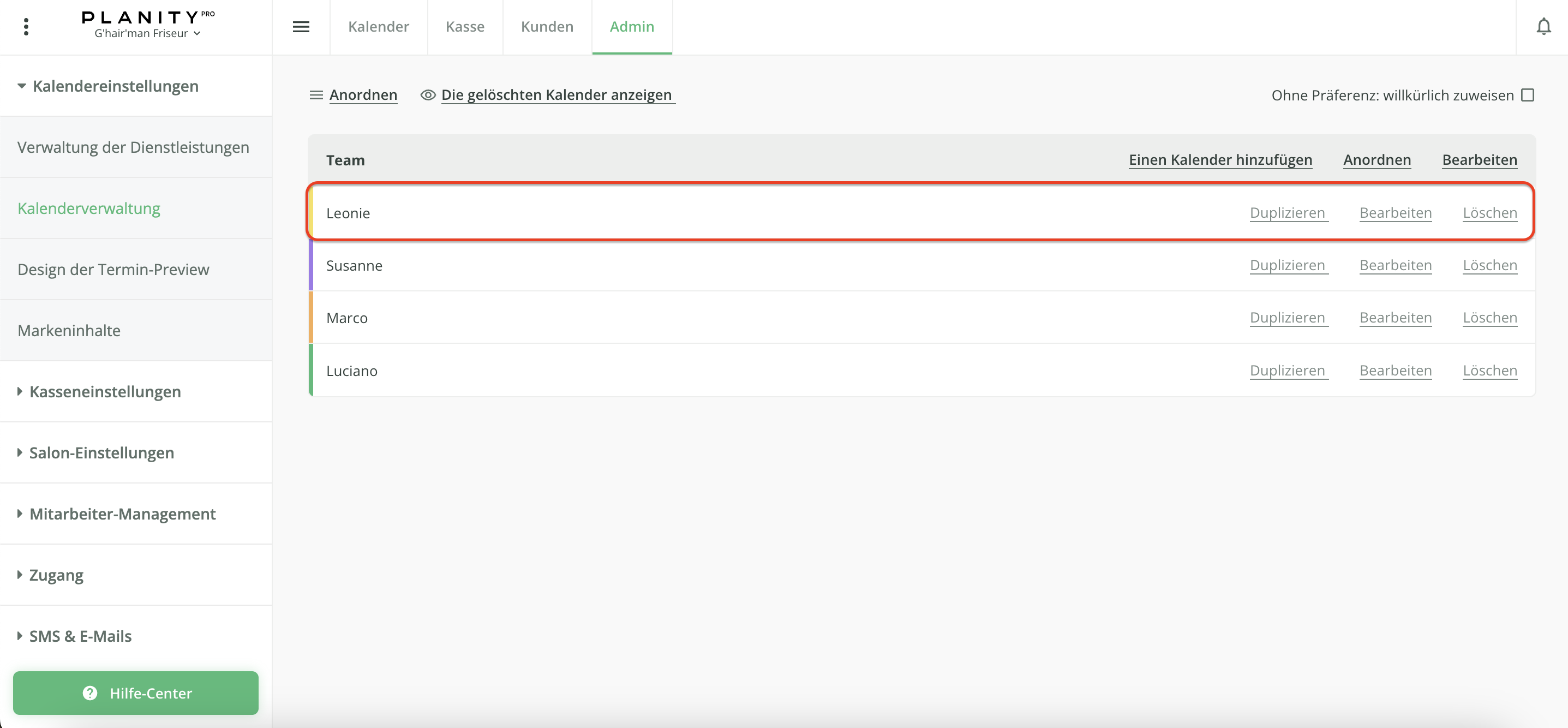Click the hamburger menu icon

pos(301,27)
